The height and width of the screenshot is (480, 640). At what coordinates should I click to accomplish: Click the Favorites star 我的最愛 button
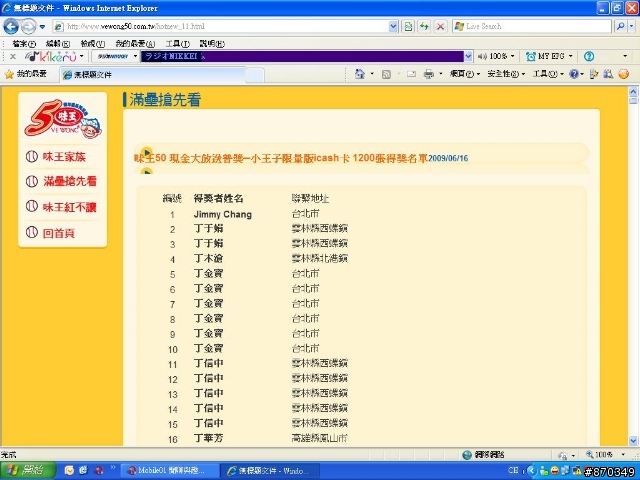click(26, 74)
